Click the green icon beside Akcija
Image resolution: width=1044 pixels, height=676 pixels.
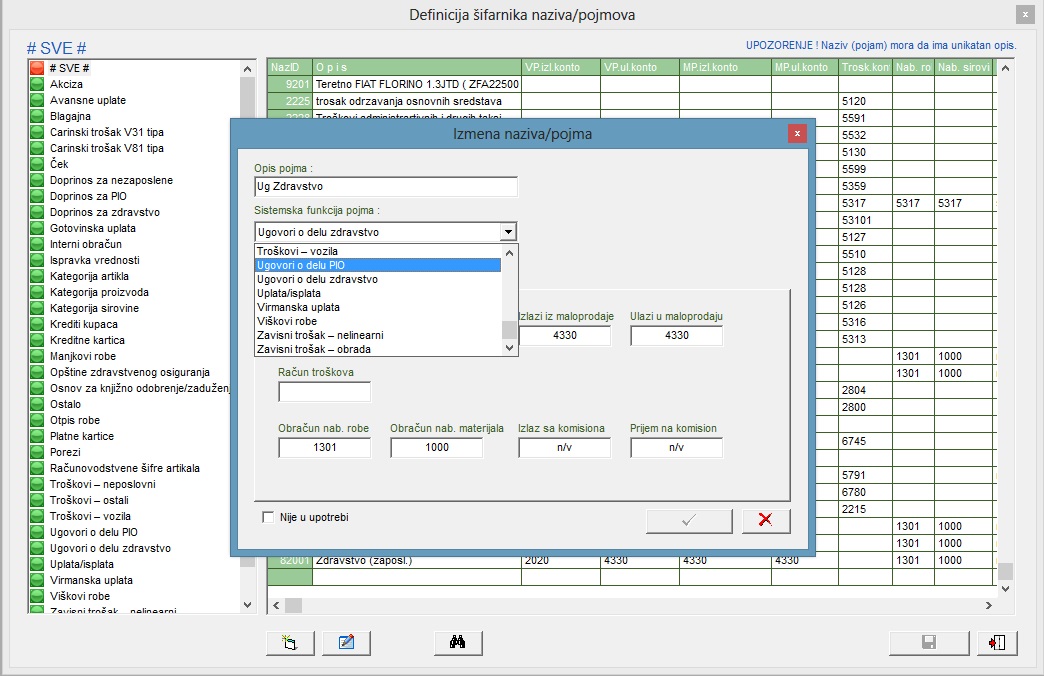point(36,85)
